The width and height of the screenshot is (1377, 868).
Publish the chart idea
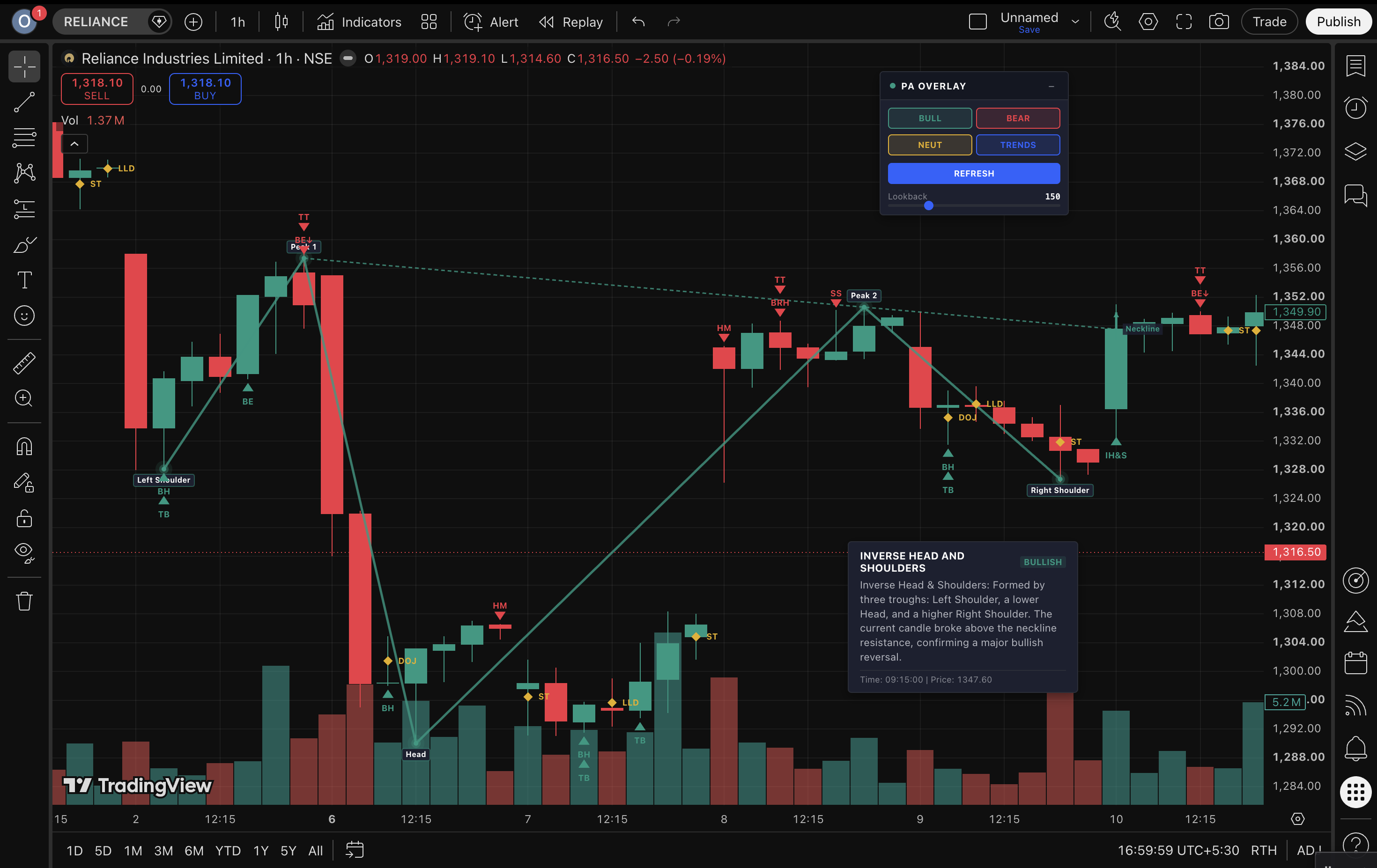tap(1338, 22)
